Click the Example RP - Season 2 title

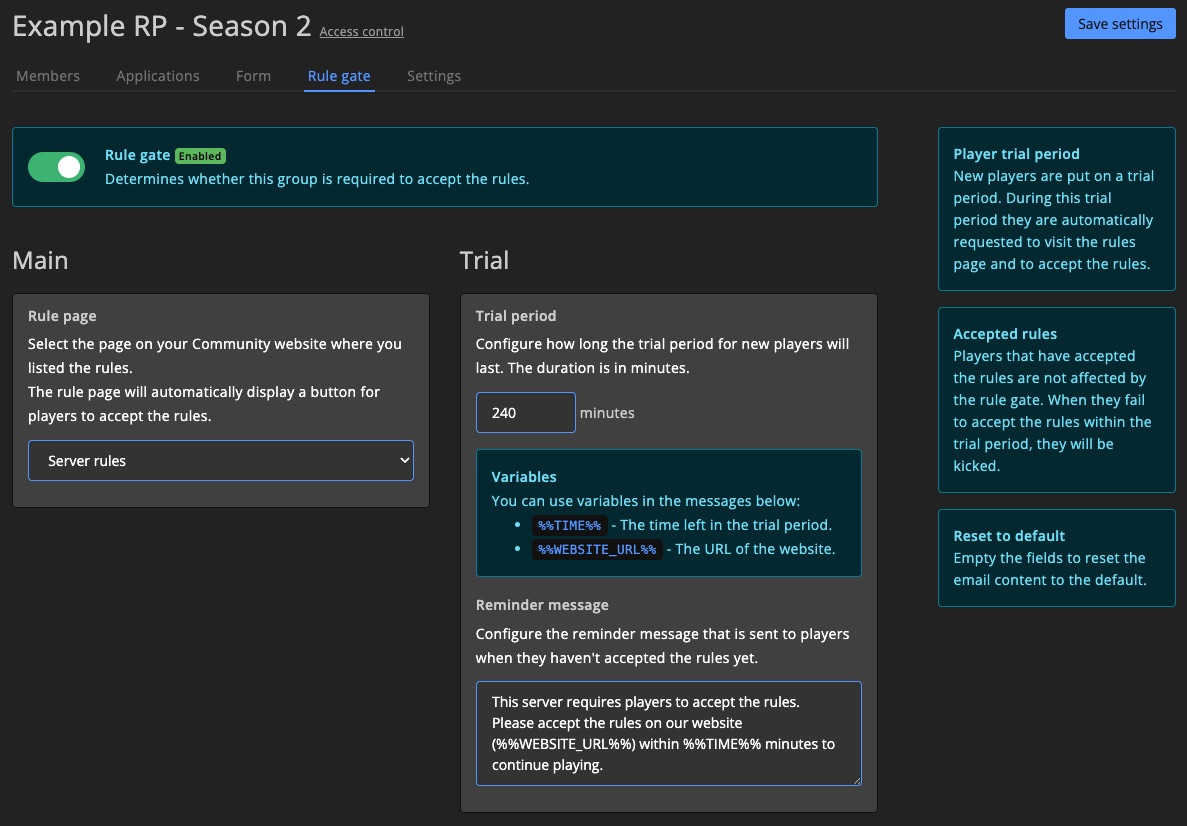coord(162,26)
